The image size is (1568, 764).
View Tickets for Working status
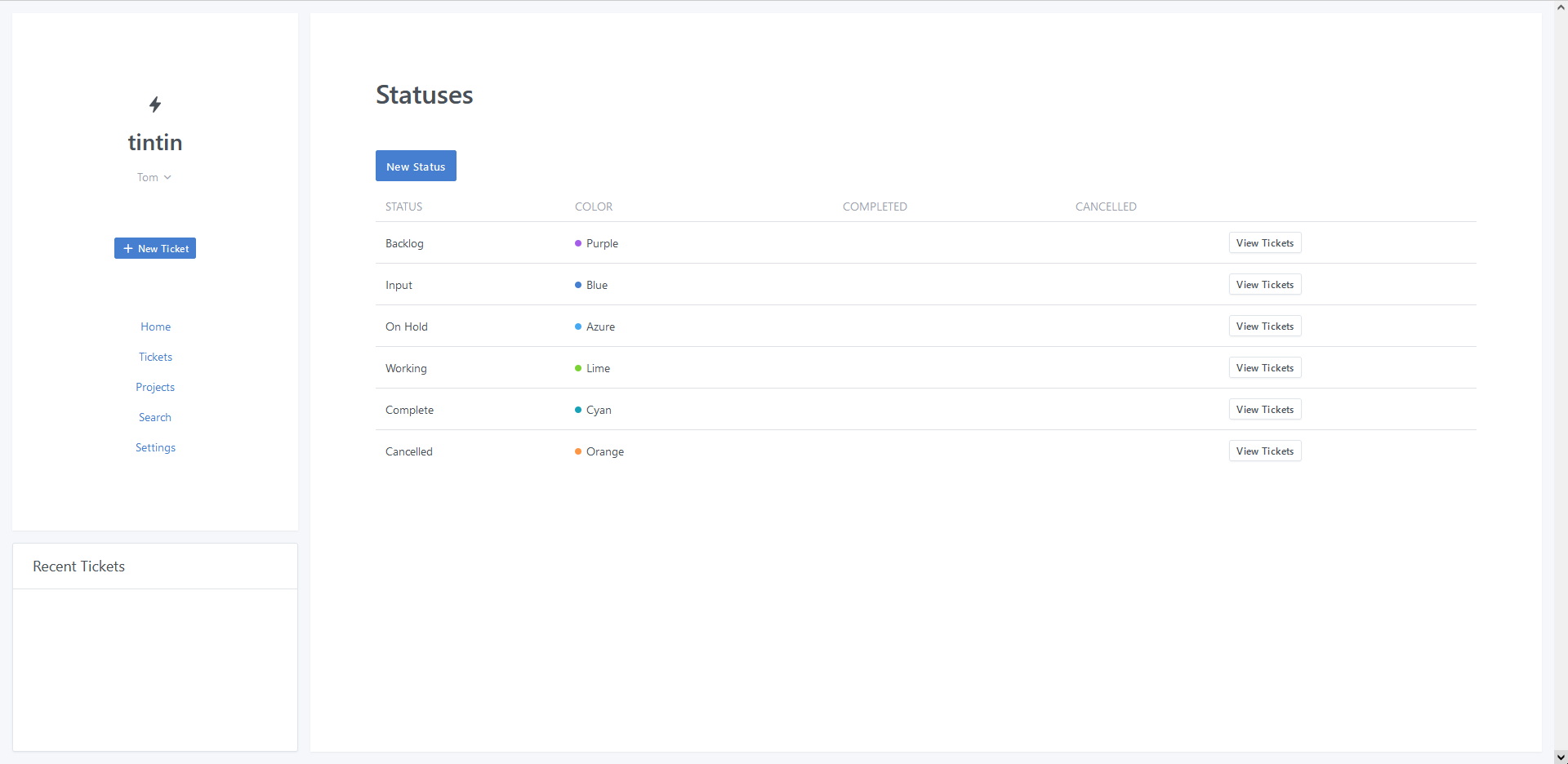click(1264, 368)
